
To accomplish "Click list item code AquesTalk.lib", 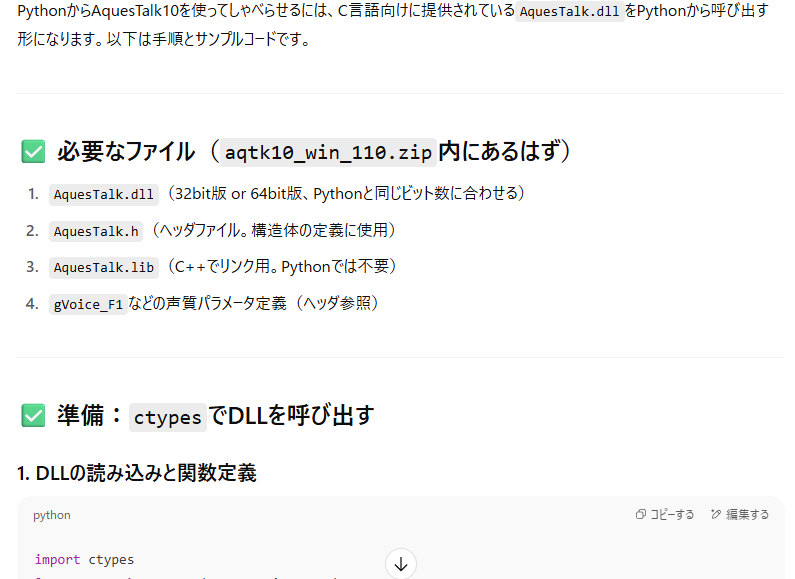I will click(x=103, y=268).
